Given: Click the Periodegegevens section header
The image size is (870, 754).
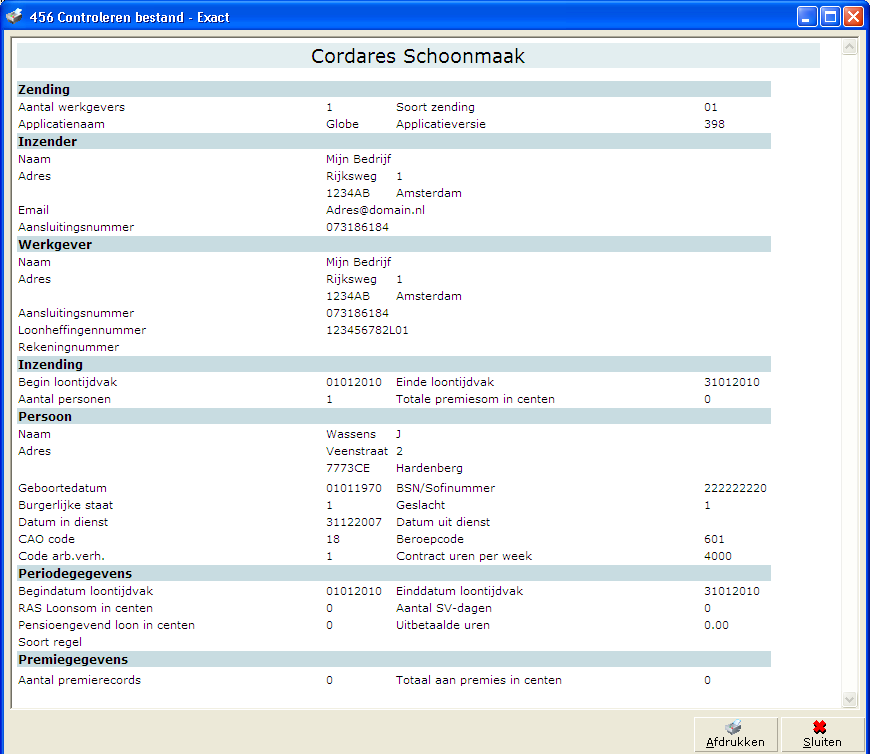Looking at the screenshot, I should coord(73,574).
